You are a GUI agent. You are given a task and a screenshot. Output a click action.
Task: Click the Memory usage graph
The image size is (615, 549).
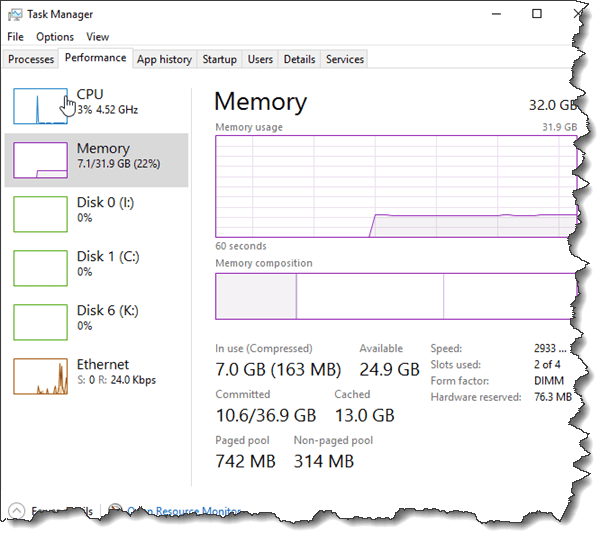point(396,187)
